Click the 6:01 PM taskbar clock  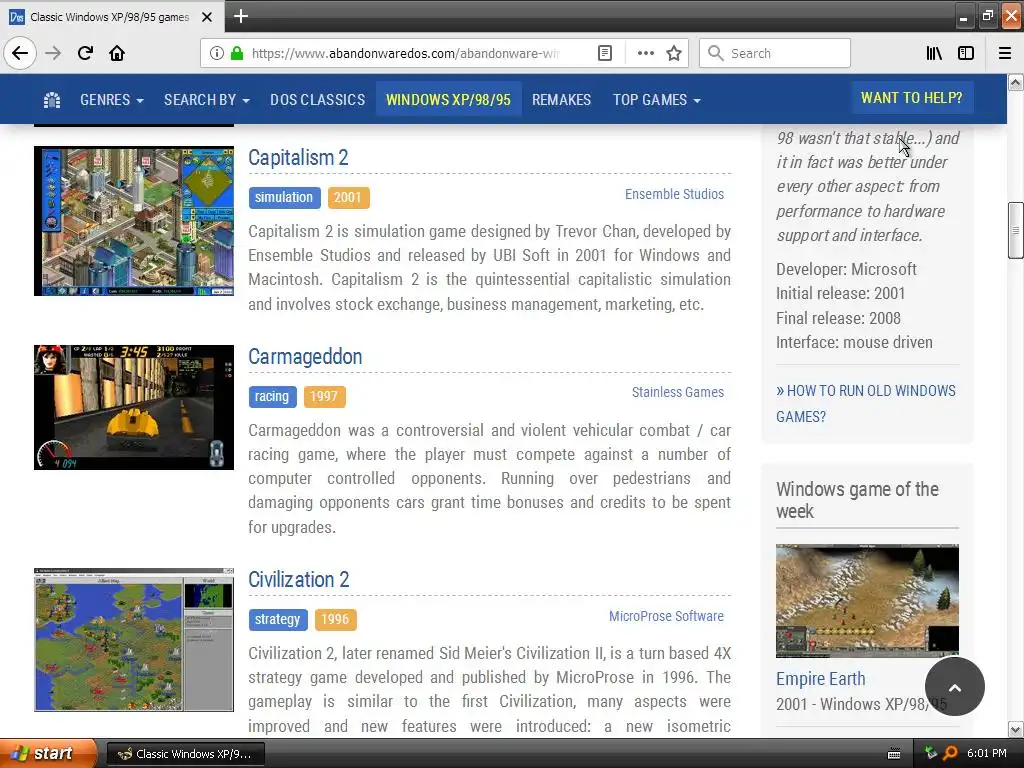(x=987, y=753)
